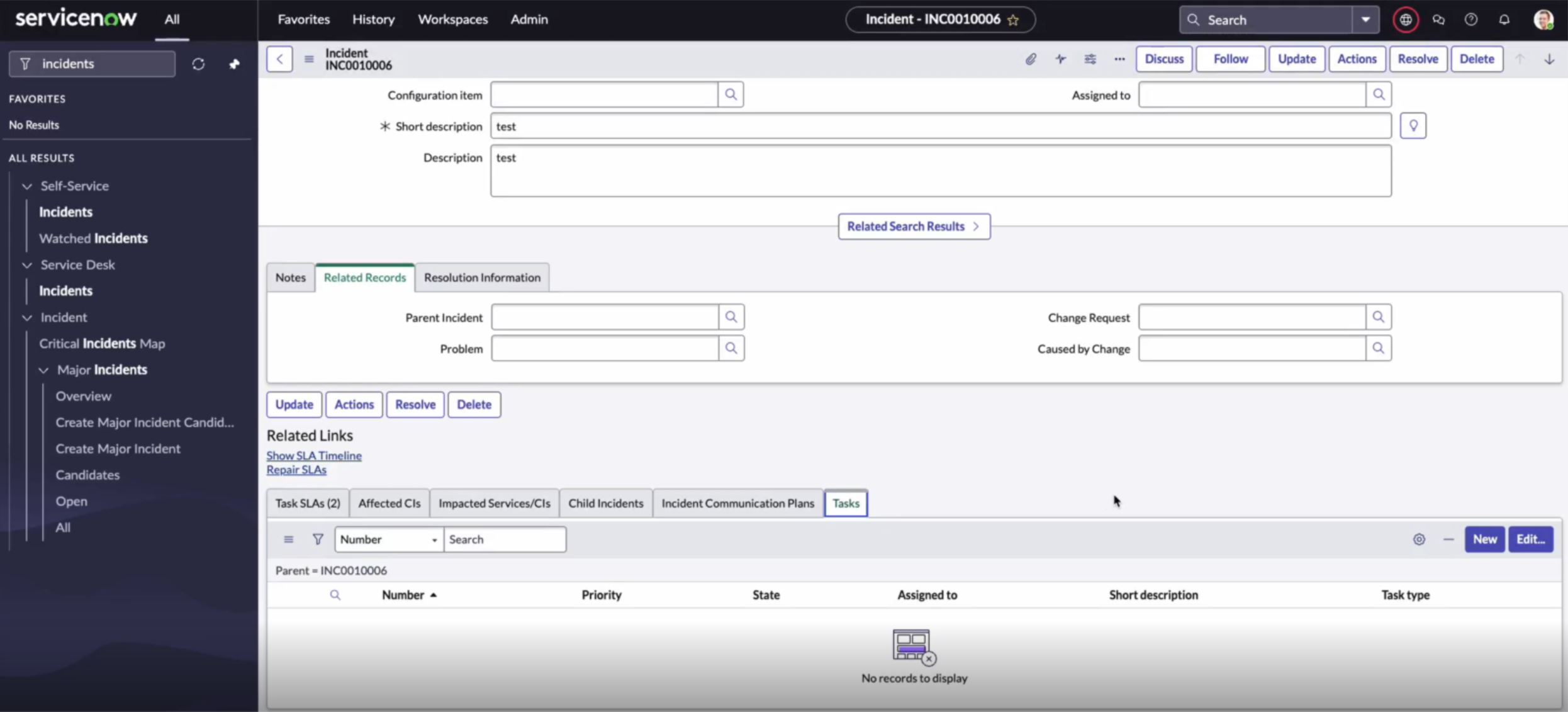Favorite the Incident INC0010006 star
Image resolution: width=1568 pixels, height=712 pixels.
pos(1013,20)
